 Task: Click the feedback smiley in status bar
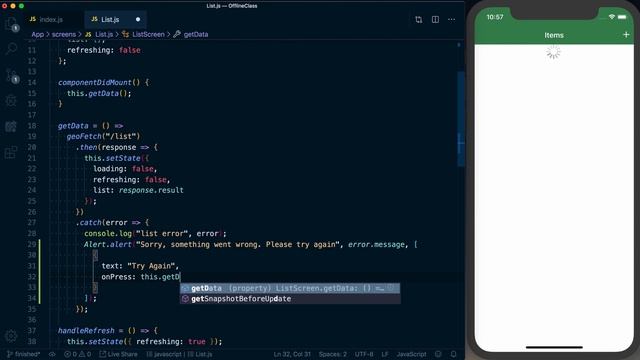[438, 354]
